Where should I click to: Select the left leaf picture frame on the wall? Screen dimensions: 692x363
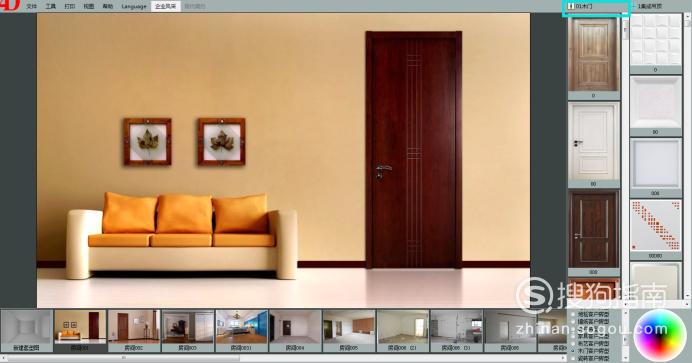coord(147,142)
